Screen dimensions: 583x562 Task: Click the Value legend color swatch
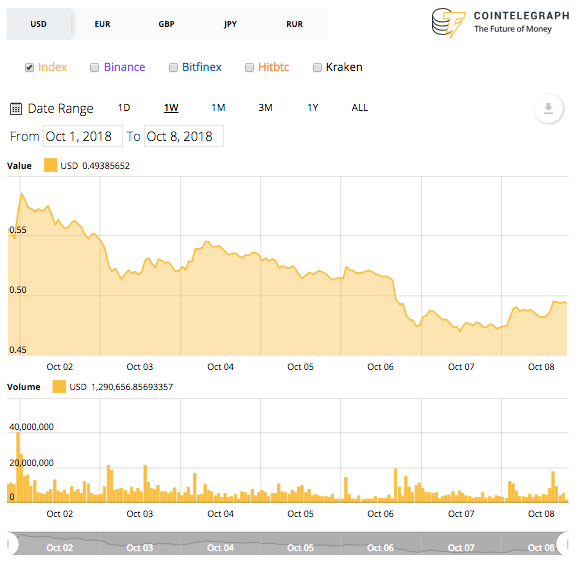click(x=50, y=165)
